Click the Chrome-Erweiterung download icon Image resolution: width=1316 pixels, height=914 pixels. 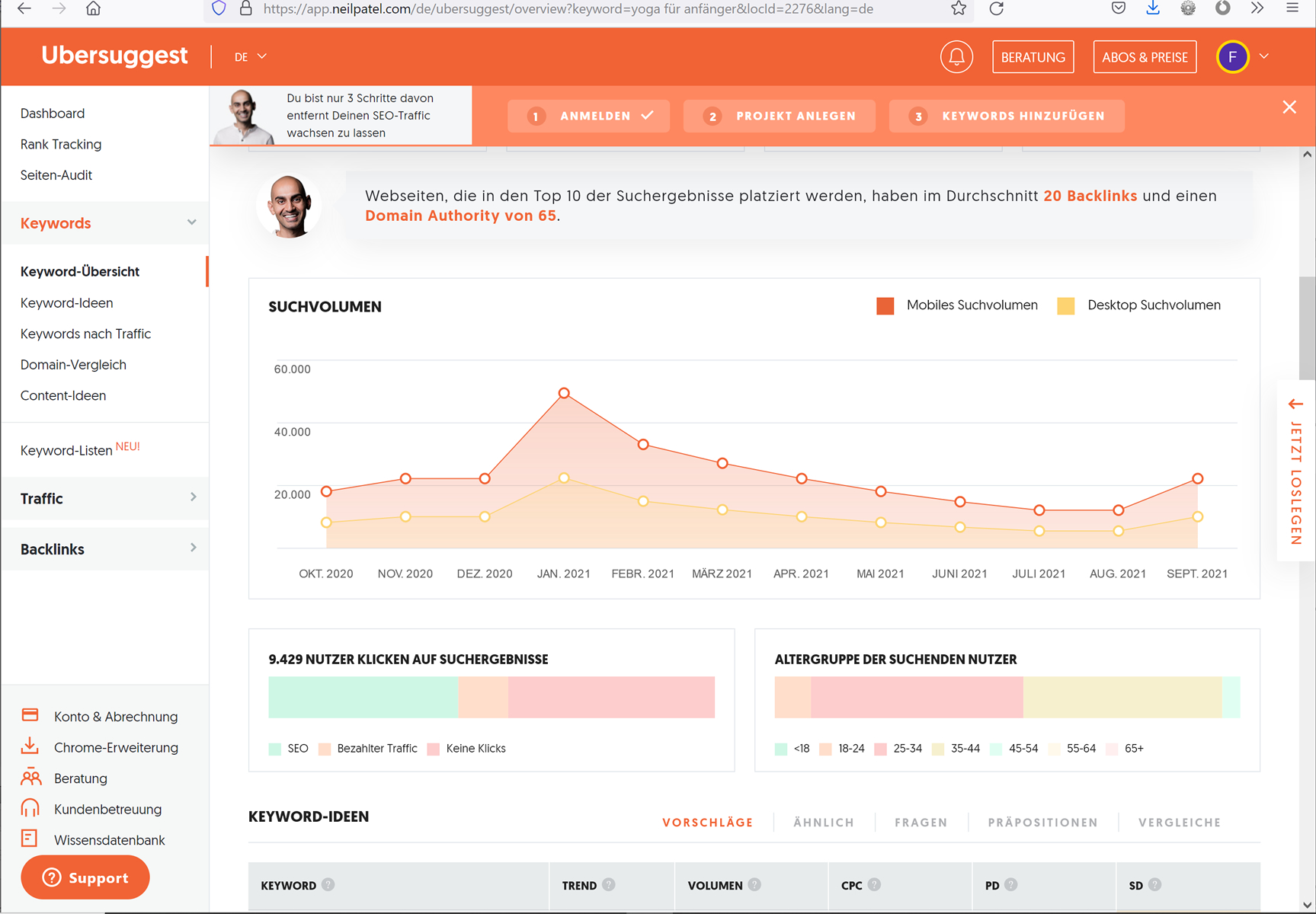tap(30, 746)
